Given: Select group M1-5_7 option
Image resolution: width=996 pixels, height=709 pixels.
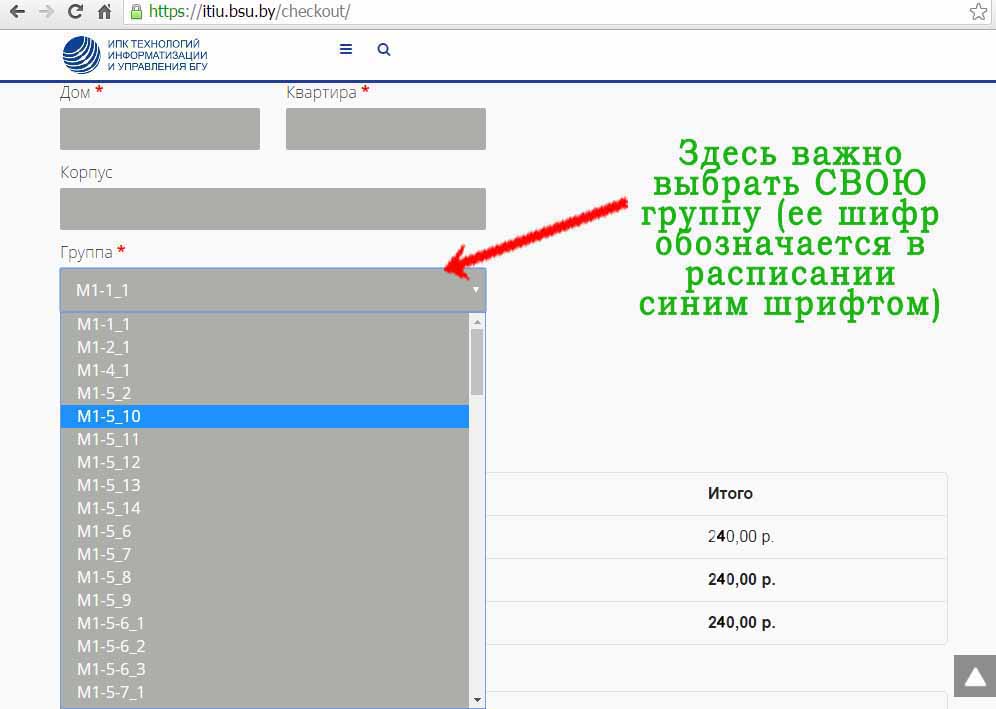Looking at the screenshot, I should tap(264, 554).
